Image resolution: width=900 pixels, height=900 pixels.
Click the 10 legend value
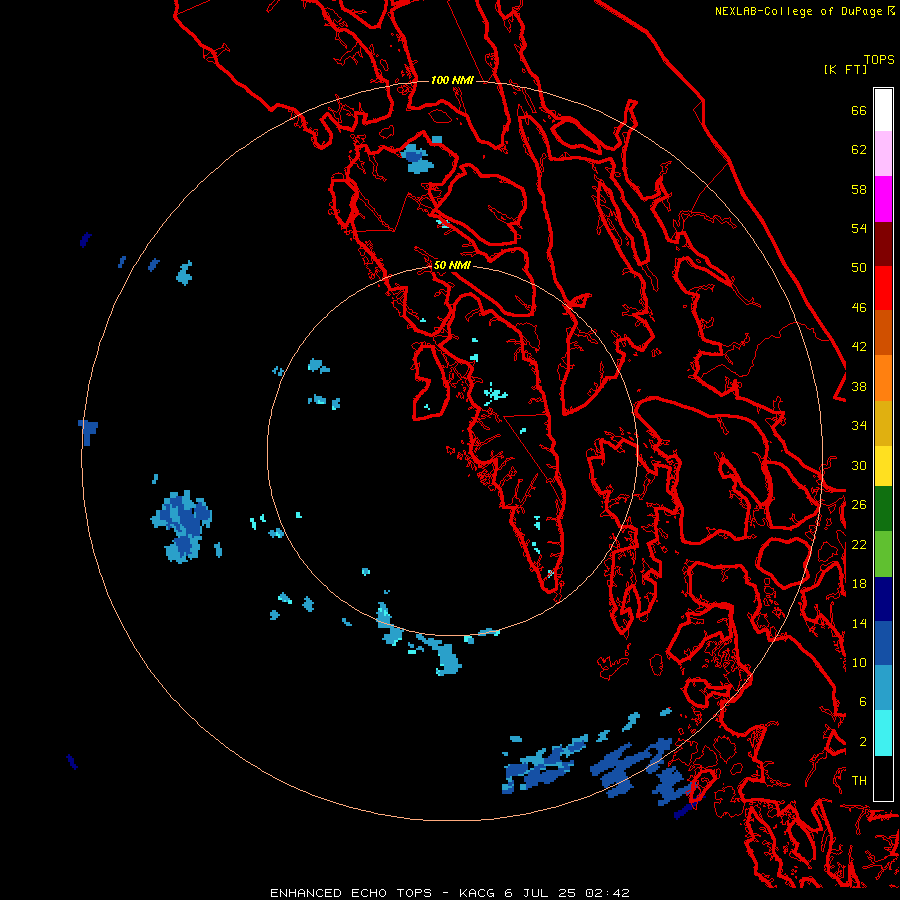(x=859, y=663)
